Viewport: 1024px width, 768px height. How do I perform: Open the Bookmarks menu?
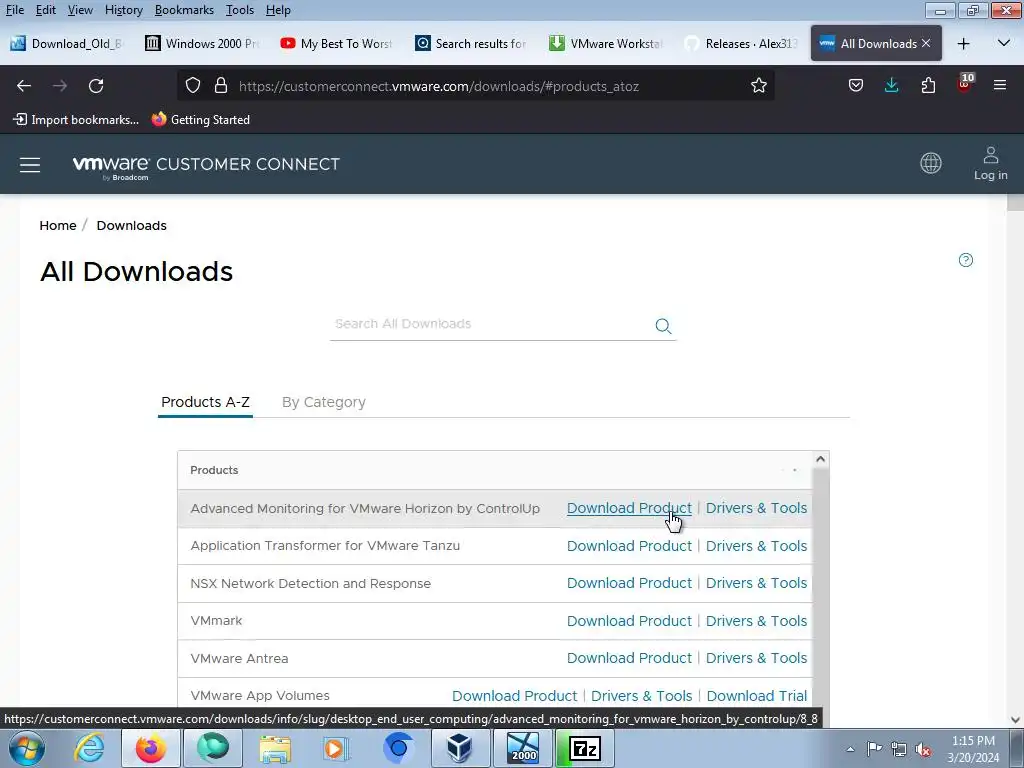(x=184, y=10)
